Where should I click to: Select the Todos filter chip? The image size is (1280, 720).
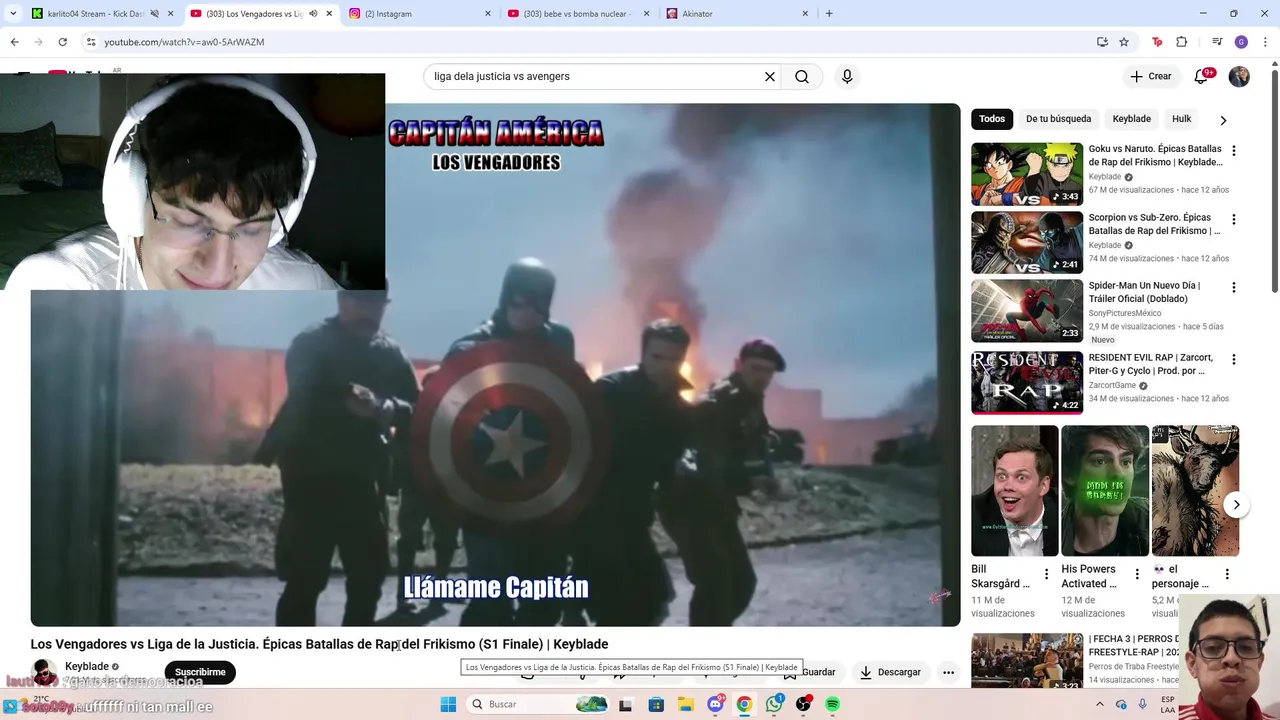[992, 119]
